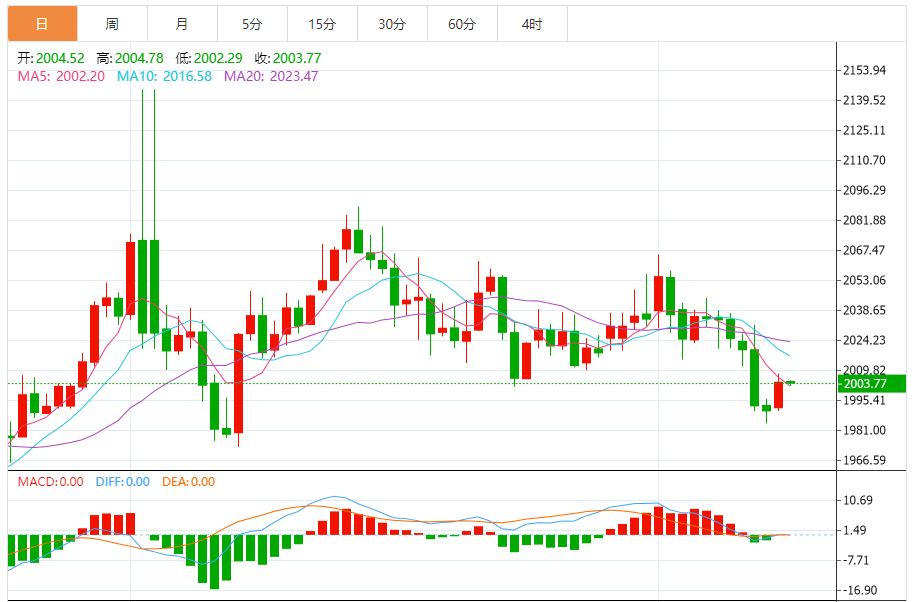Click the 1981.00 price axis label
The height and width of the screenshot is (602, 915).
(x=864, y=430)
